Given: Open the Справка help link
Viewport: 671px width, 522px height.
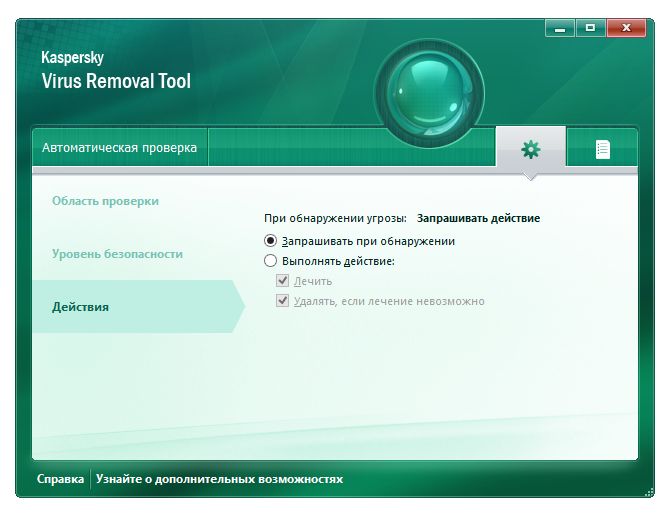Looking at the screenshot, I should 60,479.
